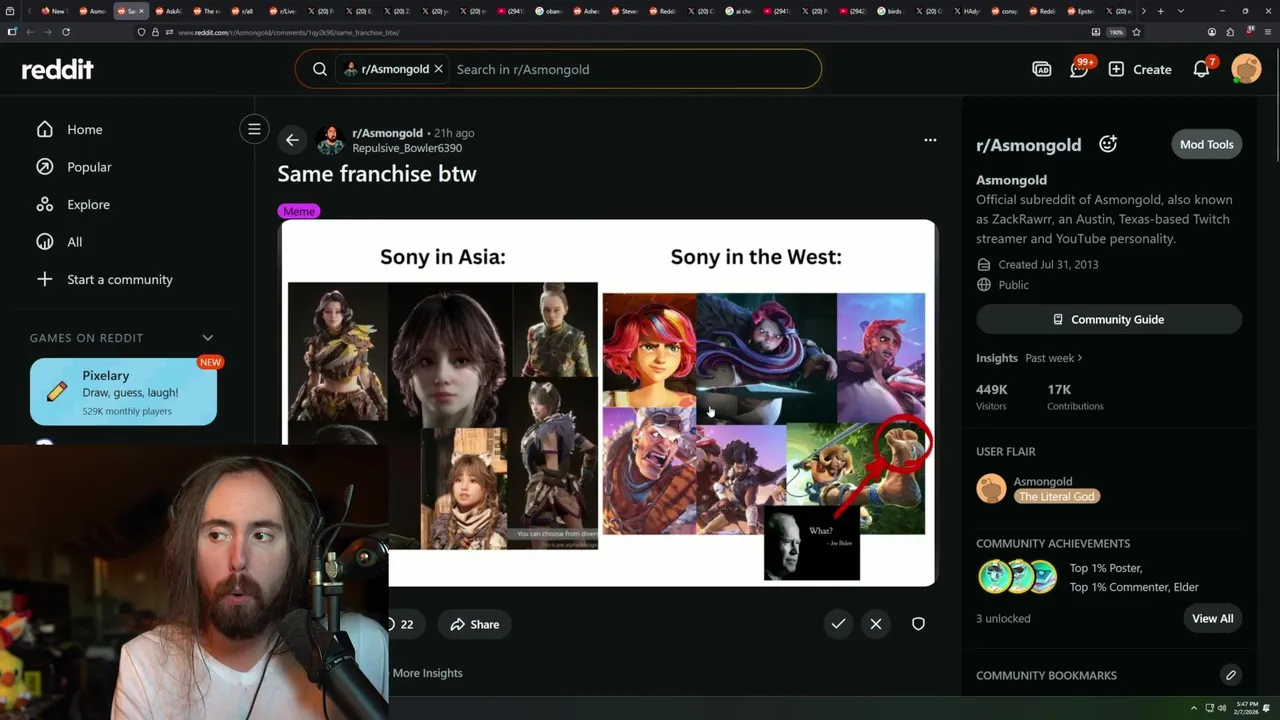This screenshot has width=1280, height=720.
Task: Expand Insights Past week
Action: (x=1053, y=358)
